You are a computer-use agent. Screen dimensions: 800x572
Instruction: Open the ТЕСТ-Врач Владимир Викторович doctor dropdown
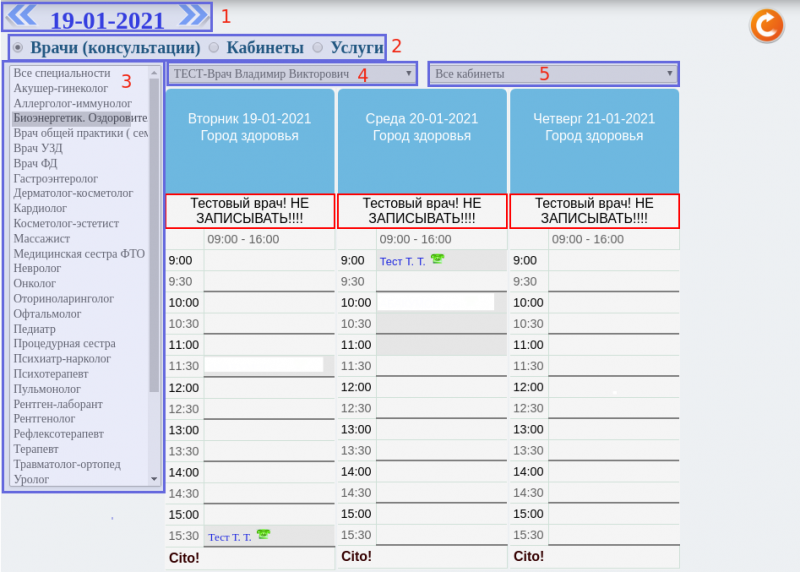292,74
